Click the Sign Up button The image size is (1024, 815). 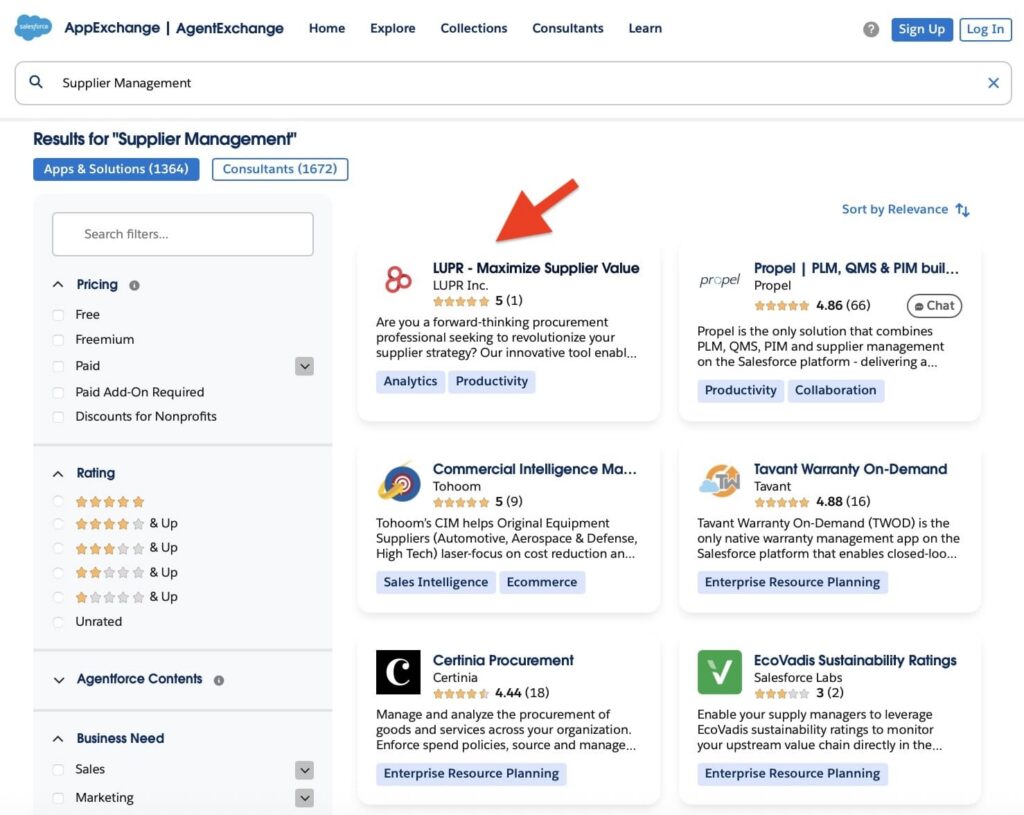pyautogui.click(x=921, y=29)
